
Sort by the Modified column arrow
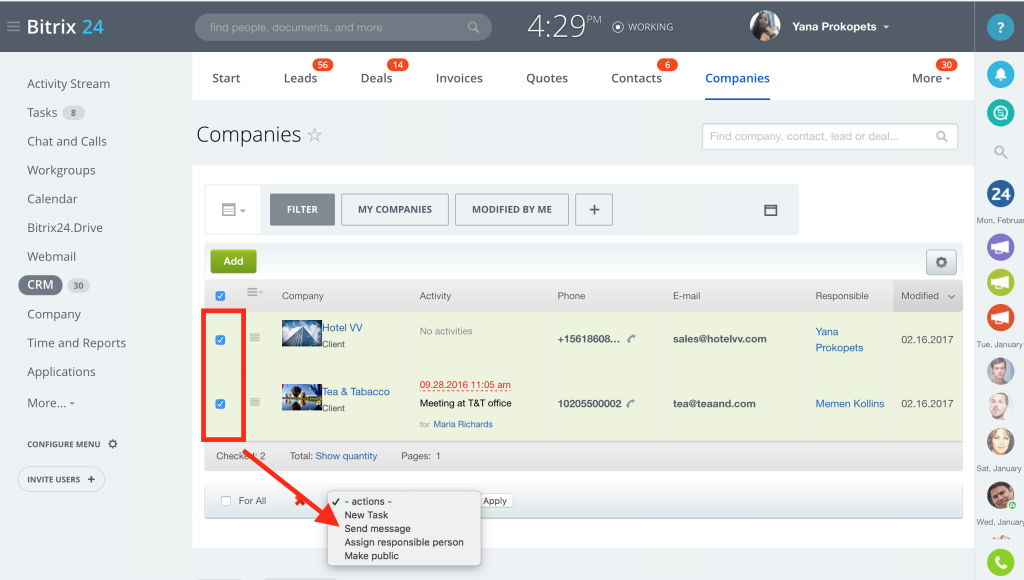pyautogui.click(x=952, y=297)
